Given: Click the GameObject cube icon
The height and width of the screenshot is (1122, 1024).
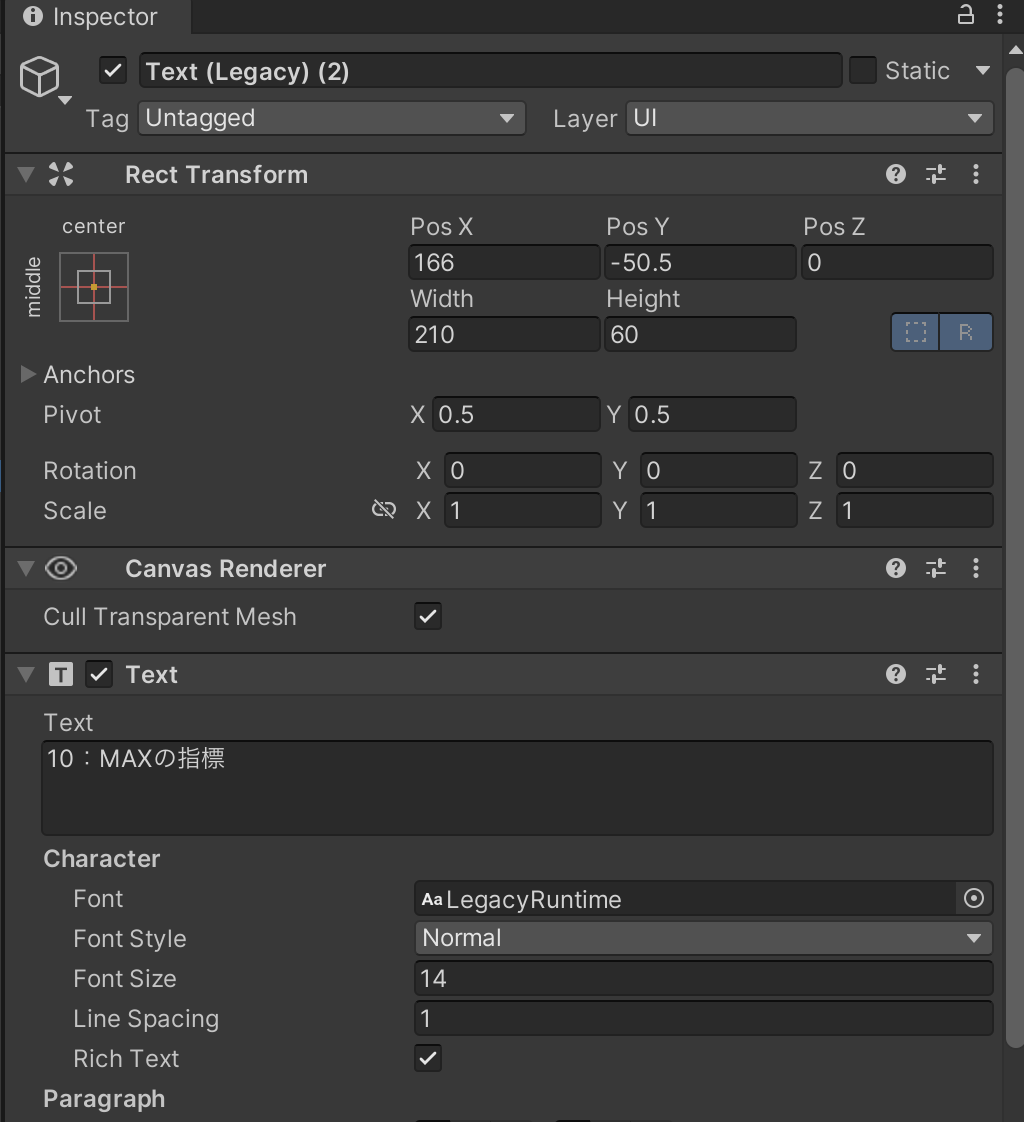Looking at the screenshot, I should (40, 76).
